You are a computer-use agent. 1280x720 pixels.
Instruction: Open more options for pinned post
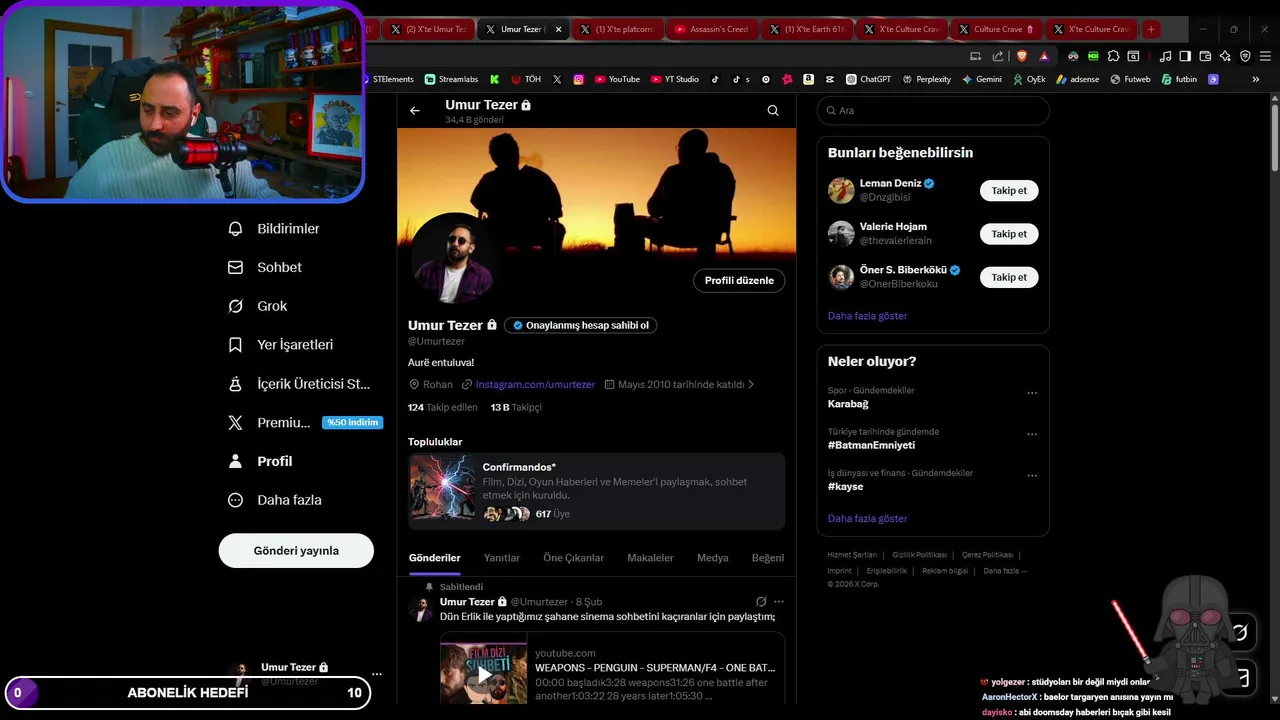click(779, 602)
